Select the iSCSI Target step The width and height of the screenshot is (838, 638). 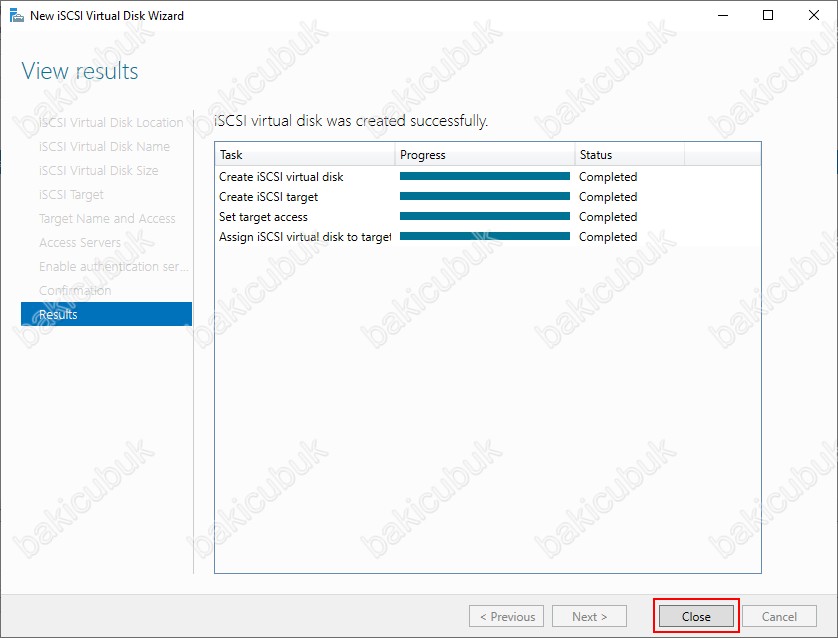pos(71,194)
